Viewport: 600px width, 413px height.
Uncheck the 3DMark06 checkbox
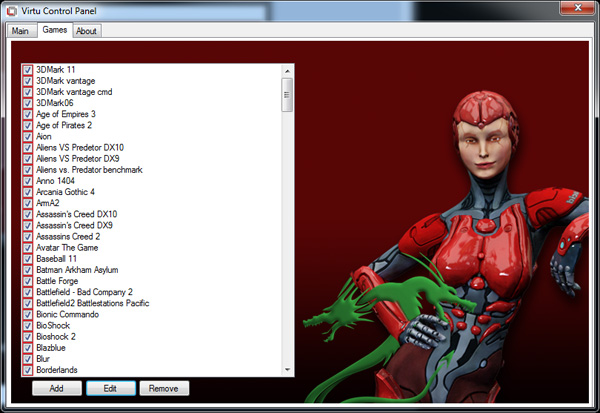coord(28,103)
